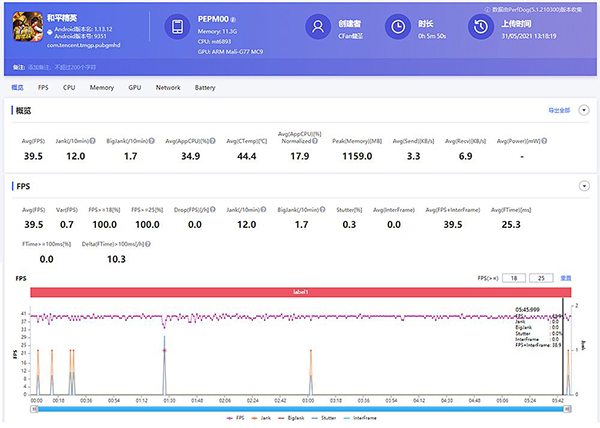The width and height of the screenshot is (600, 428).
Task: Click reset link beside FPS threshold fields
Action: coord(565,277)
